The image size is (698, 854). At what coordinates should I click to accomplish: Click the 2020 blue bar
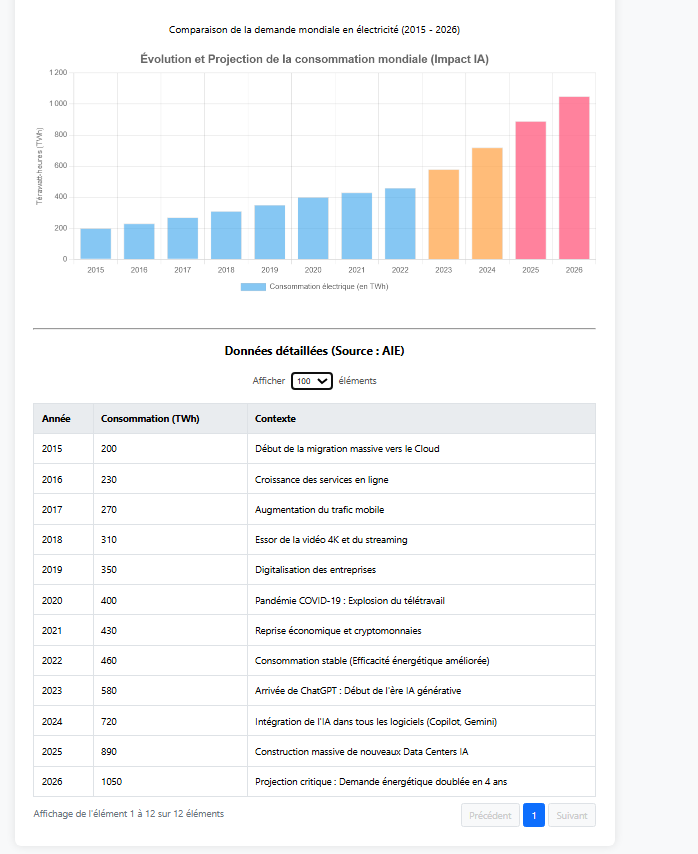[313, 228]
